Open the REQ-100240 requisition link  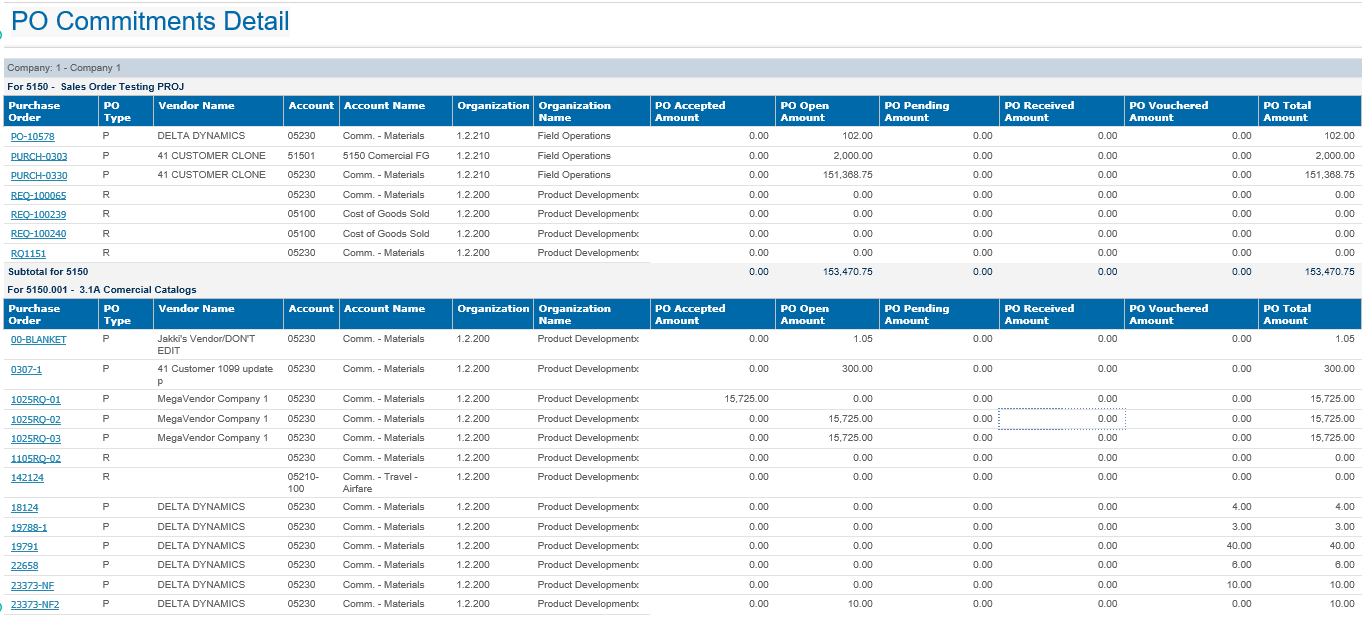tap(38, 234)
